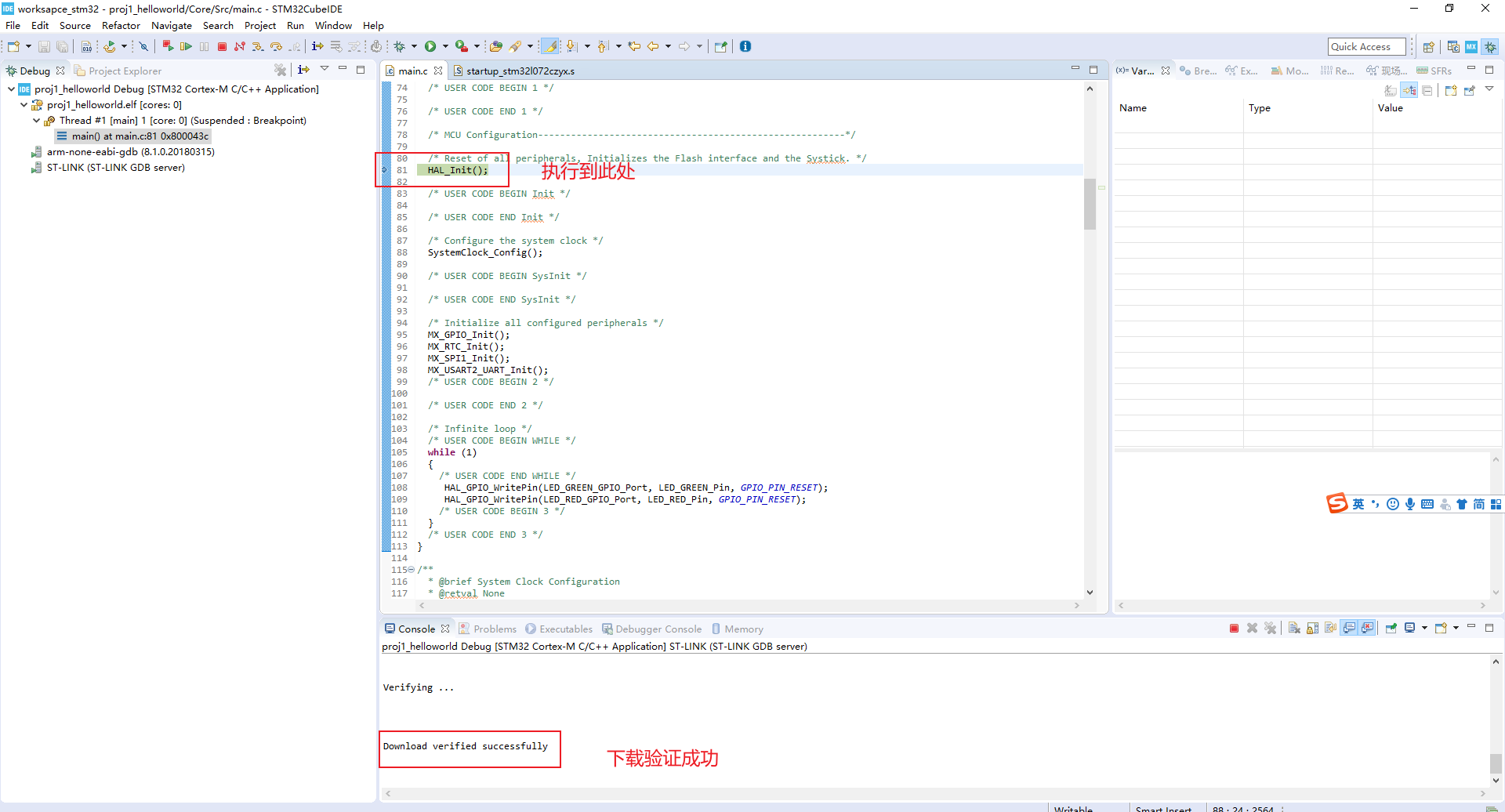
Task: Toggle Word Wrap in Console toolbar
Action: [x=1330, y=628]
